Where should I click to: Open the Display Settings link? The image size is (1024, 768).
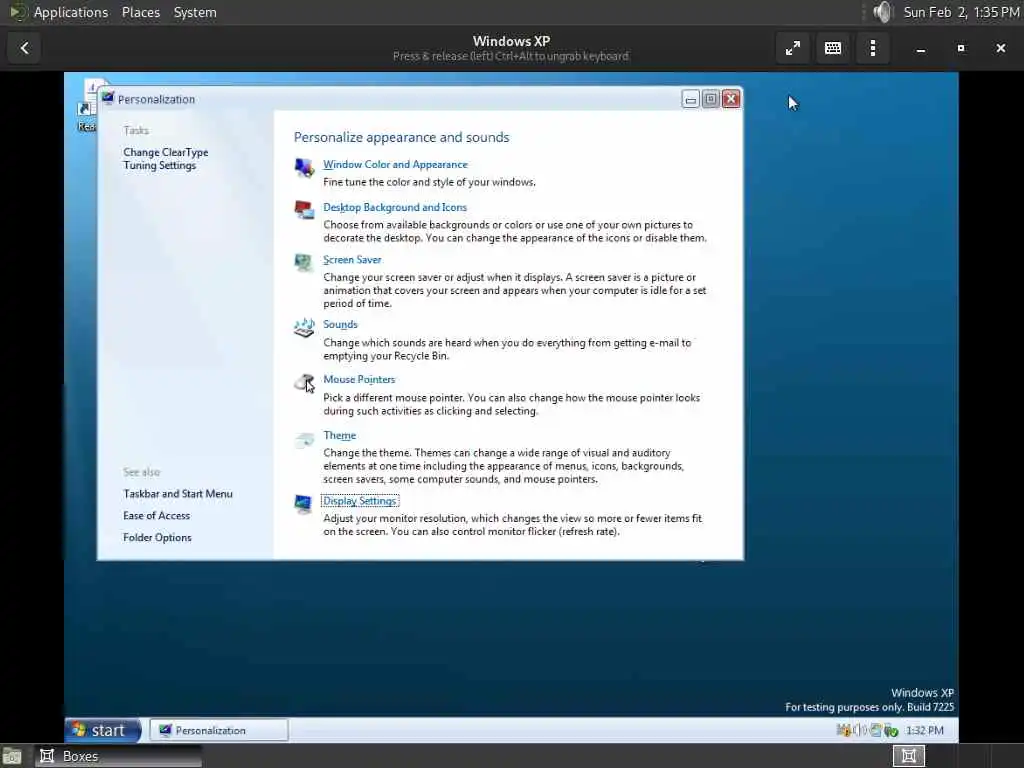(x=360, y=501)
